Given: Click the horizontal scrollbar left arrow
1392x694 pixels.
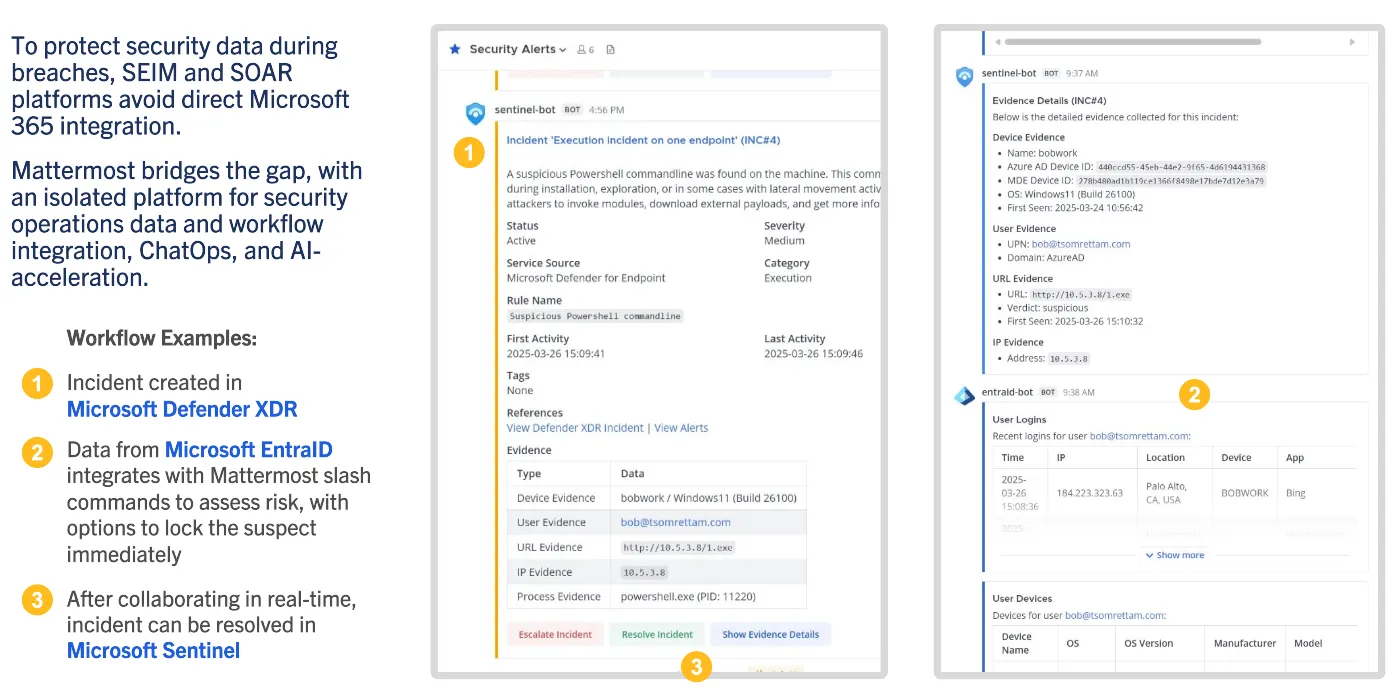Looking at the screenshot, I should coord(997,42).
